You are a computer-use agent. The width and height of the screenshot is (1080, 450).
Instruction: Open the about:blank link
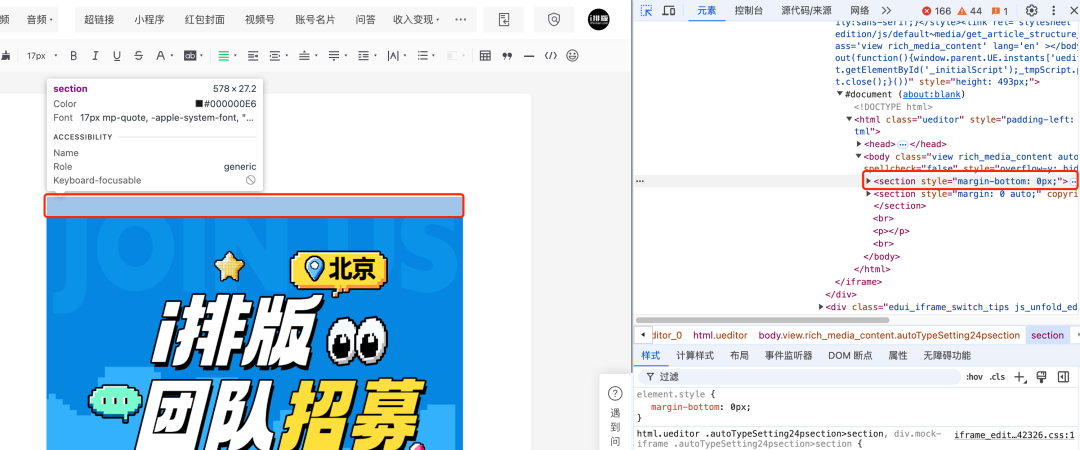(931, 94)
